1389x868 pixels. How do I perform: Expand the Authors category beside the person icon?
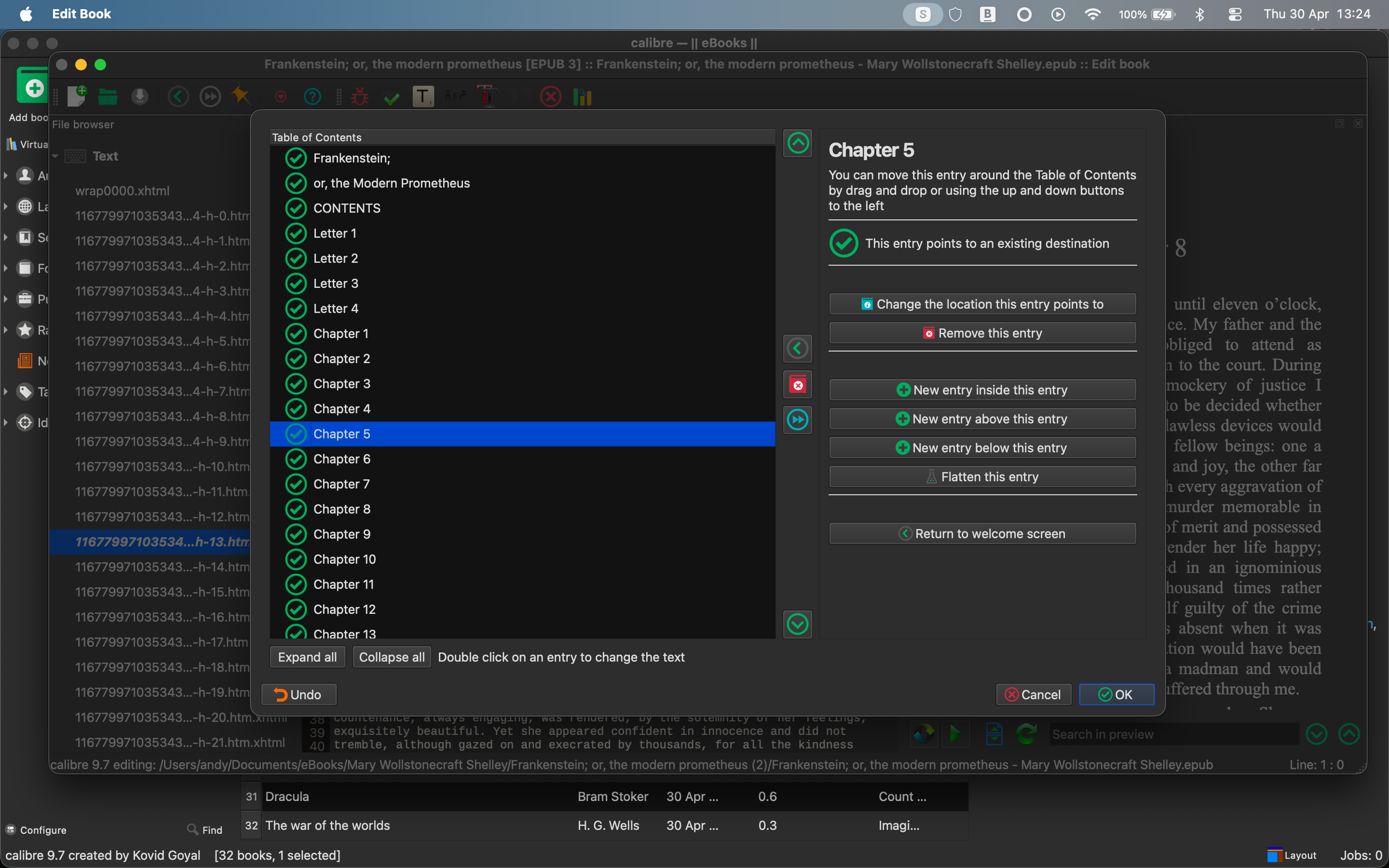point(5,176)
